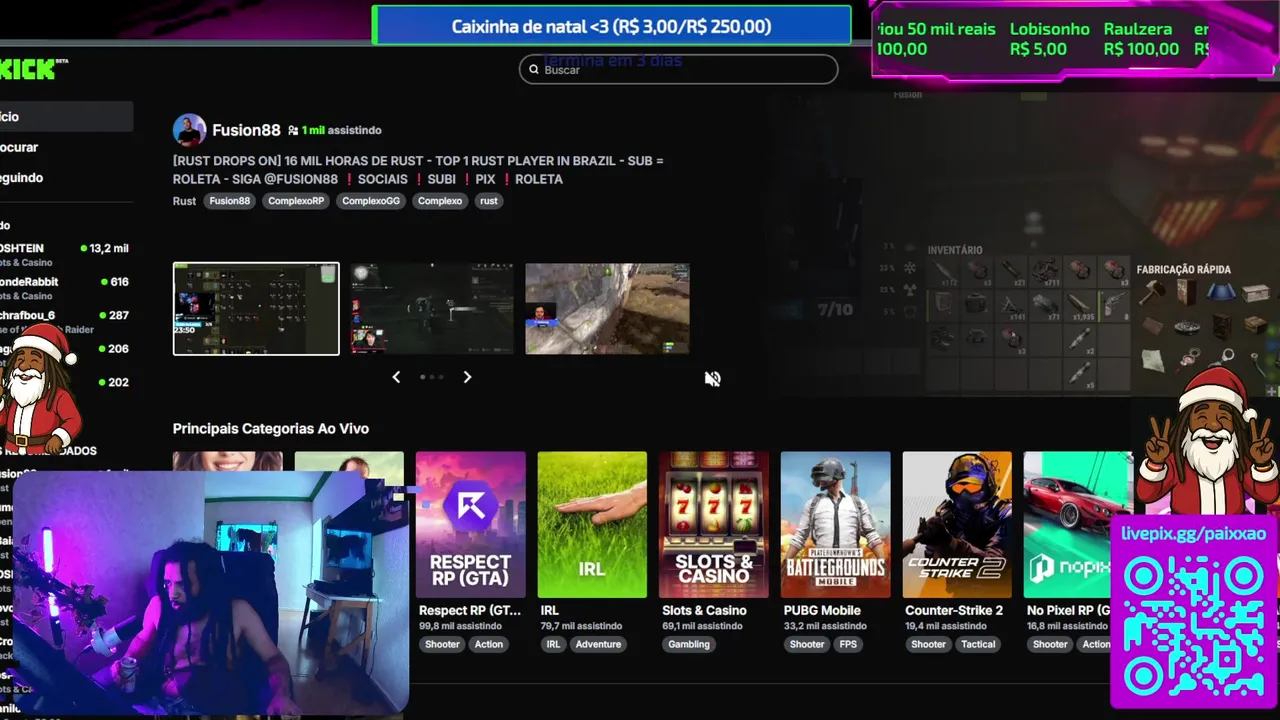Viewport: 1280px width, 720px height.
Task: Open the Respect RP (GTA) category cover
Action: coord(471,525)
